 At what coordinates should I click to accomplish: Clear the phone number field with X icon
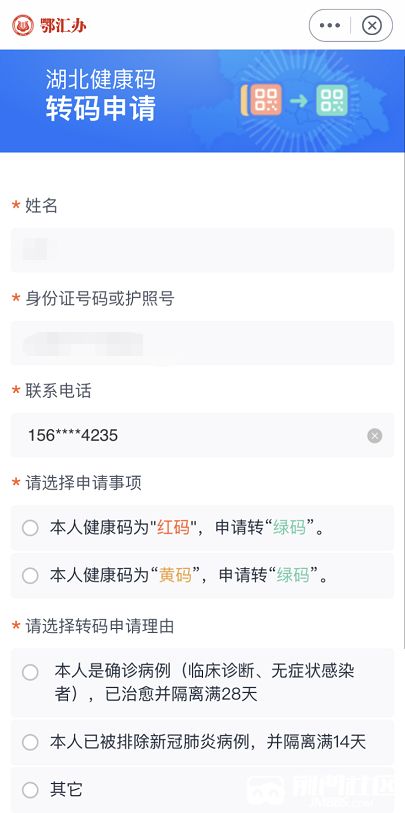click(375, 436)
